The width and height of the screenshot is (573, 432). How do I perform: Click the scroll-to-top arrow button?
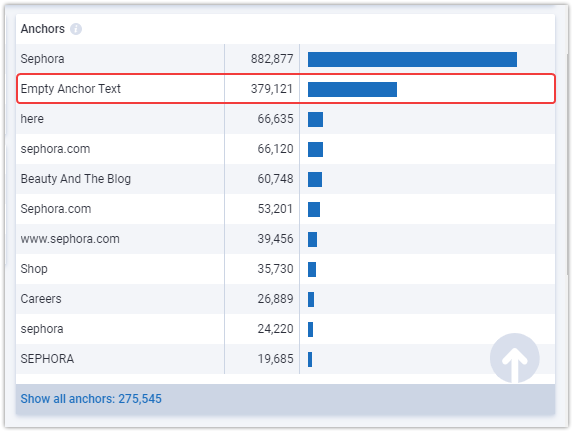(x=515, y=358)
